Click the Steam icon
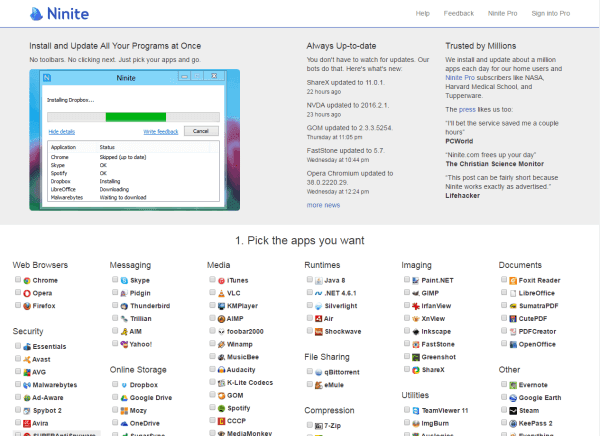Screen dimensions: 600x436 tap(513, 411)
